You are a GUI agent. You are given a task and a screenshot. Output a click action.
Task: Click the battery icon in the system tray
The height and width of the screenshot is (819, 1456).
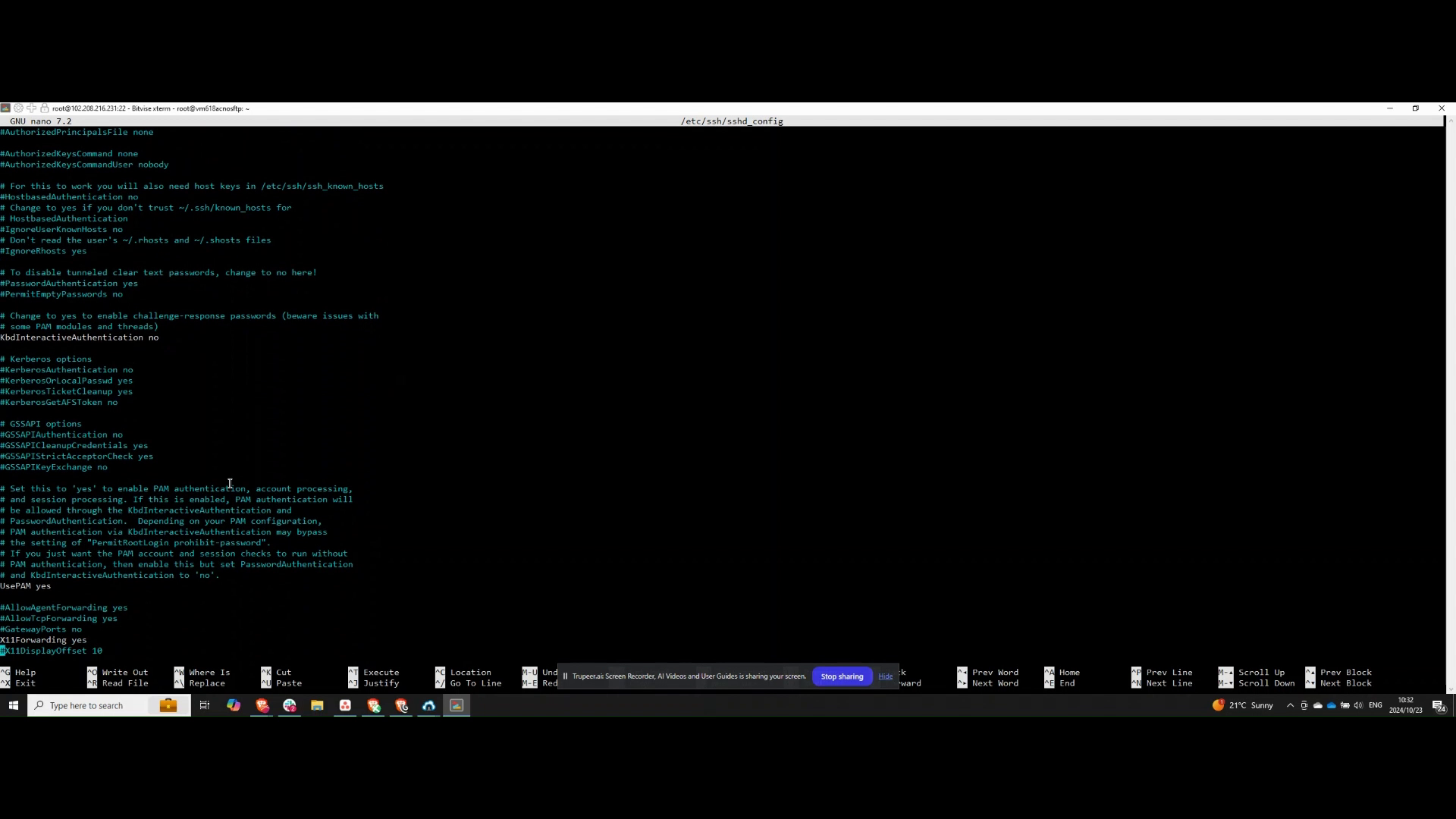1346,705
